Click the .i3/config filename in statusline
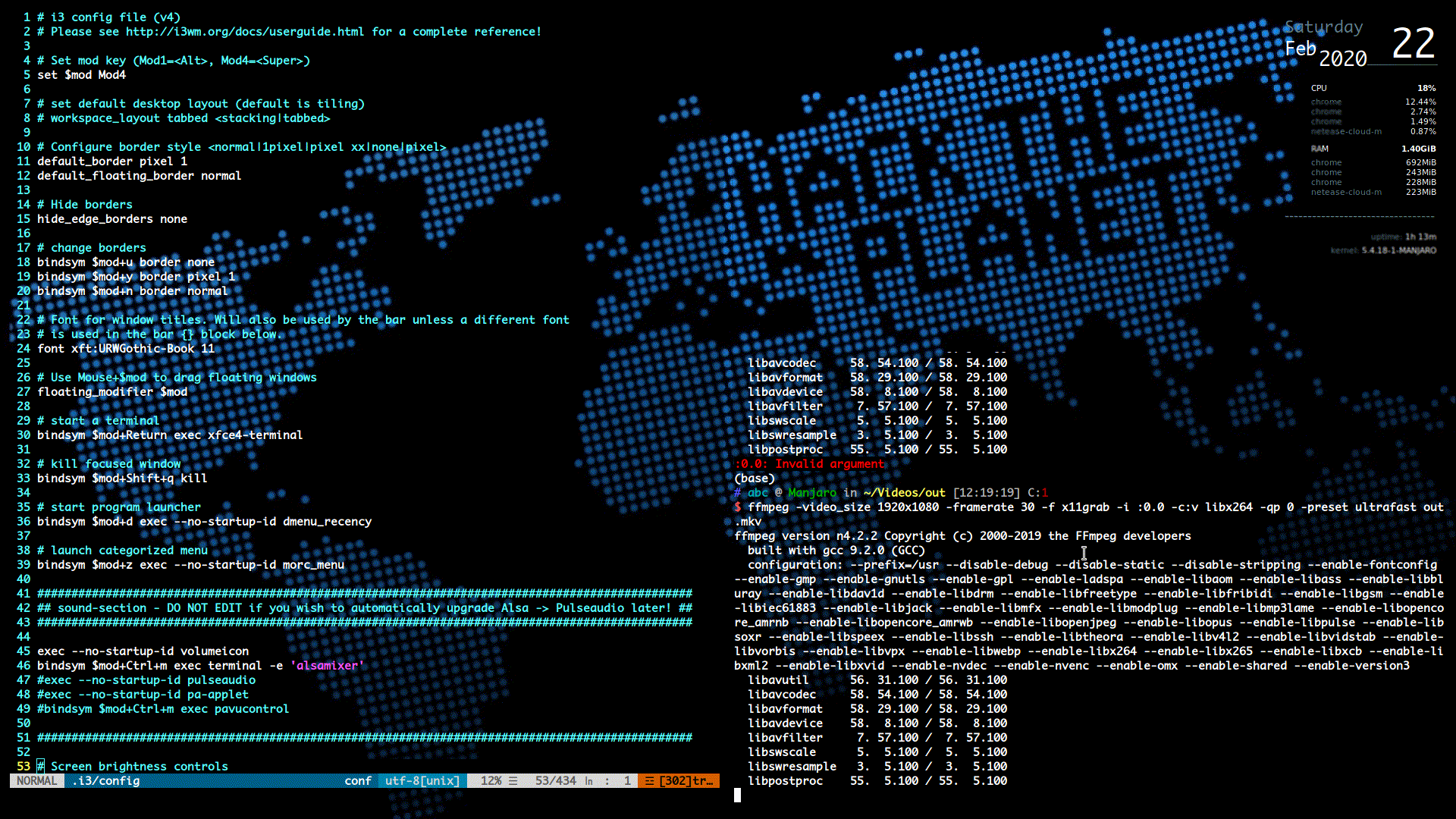The image size is (1456, 819). (x=106, y=781)
